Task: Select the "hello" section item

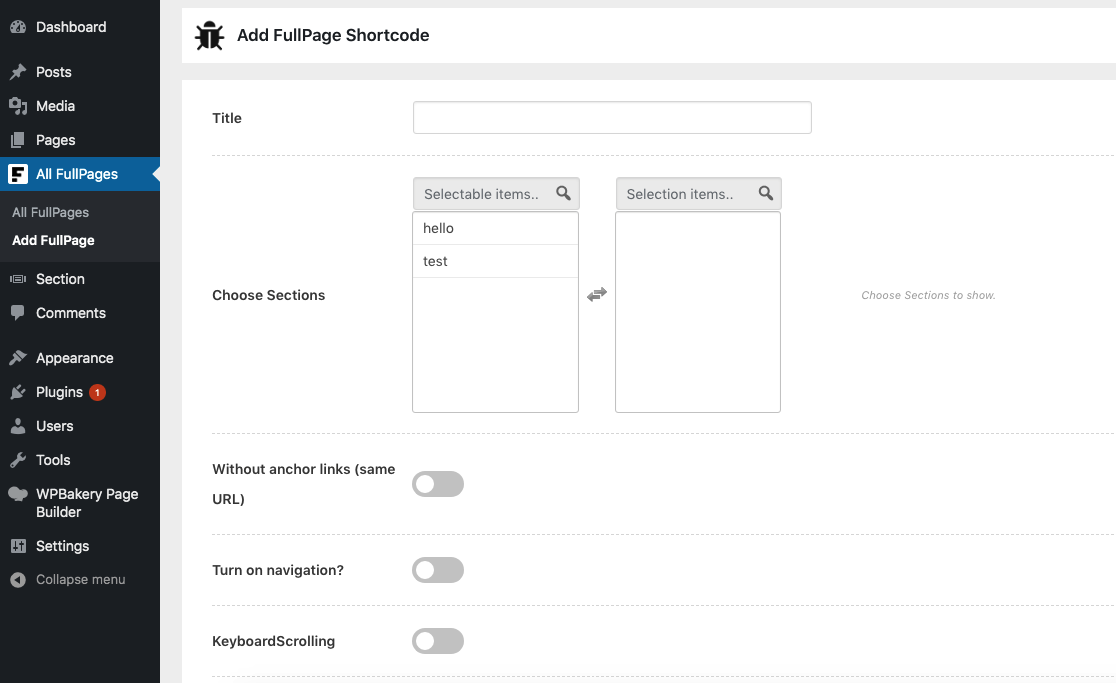Action: coord(495,228)
